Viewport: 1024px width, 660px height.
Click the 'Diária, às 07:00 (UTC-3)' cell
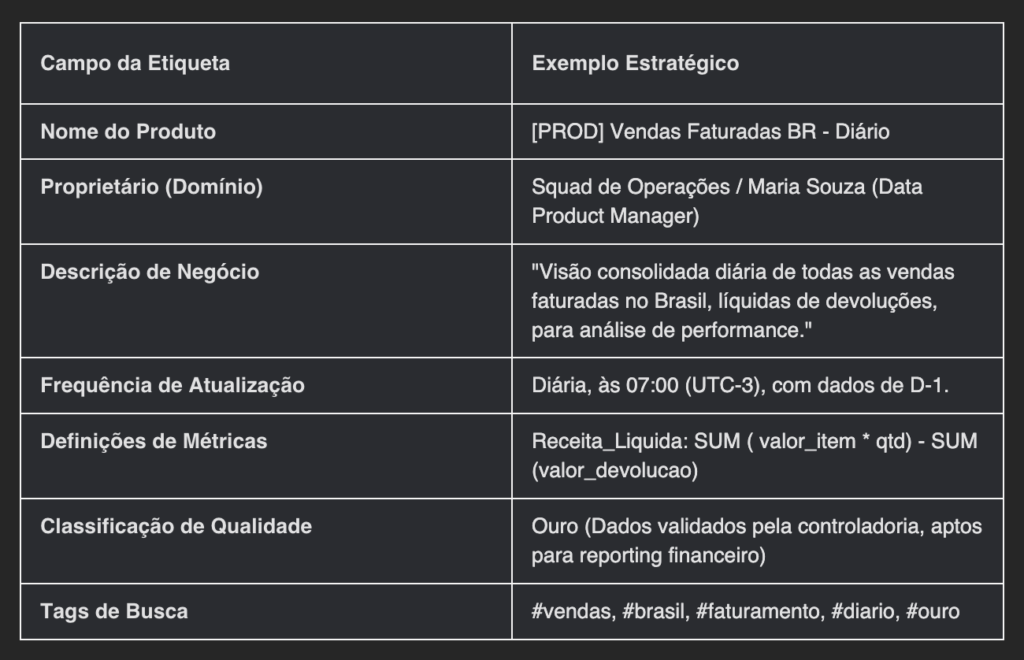(740, 386)
